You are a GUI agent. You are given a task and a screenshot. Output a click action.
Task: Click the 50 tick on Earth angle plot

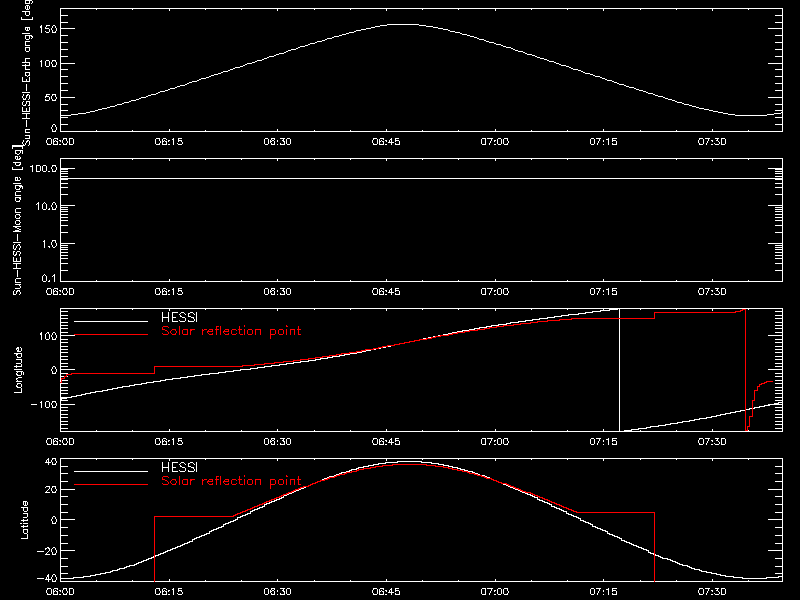[51, 97]
